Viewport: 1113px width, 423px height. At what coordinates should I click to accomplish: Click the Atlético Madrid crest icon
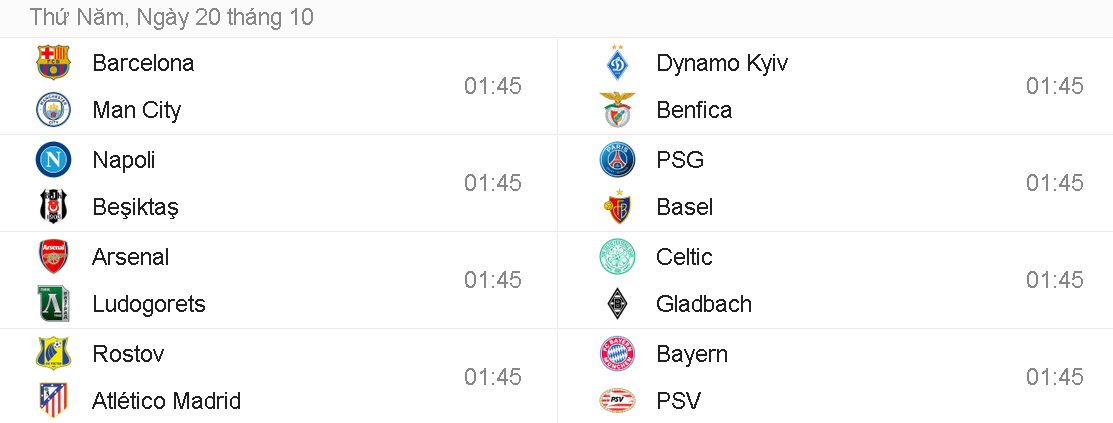pos(53,400)
